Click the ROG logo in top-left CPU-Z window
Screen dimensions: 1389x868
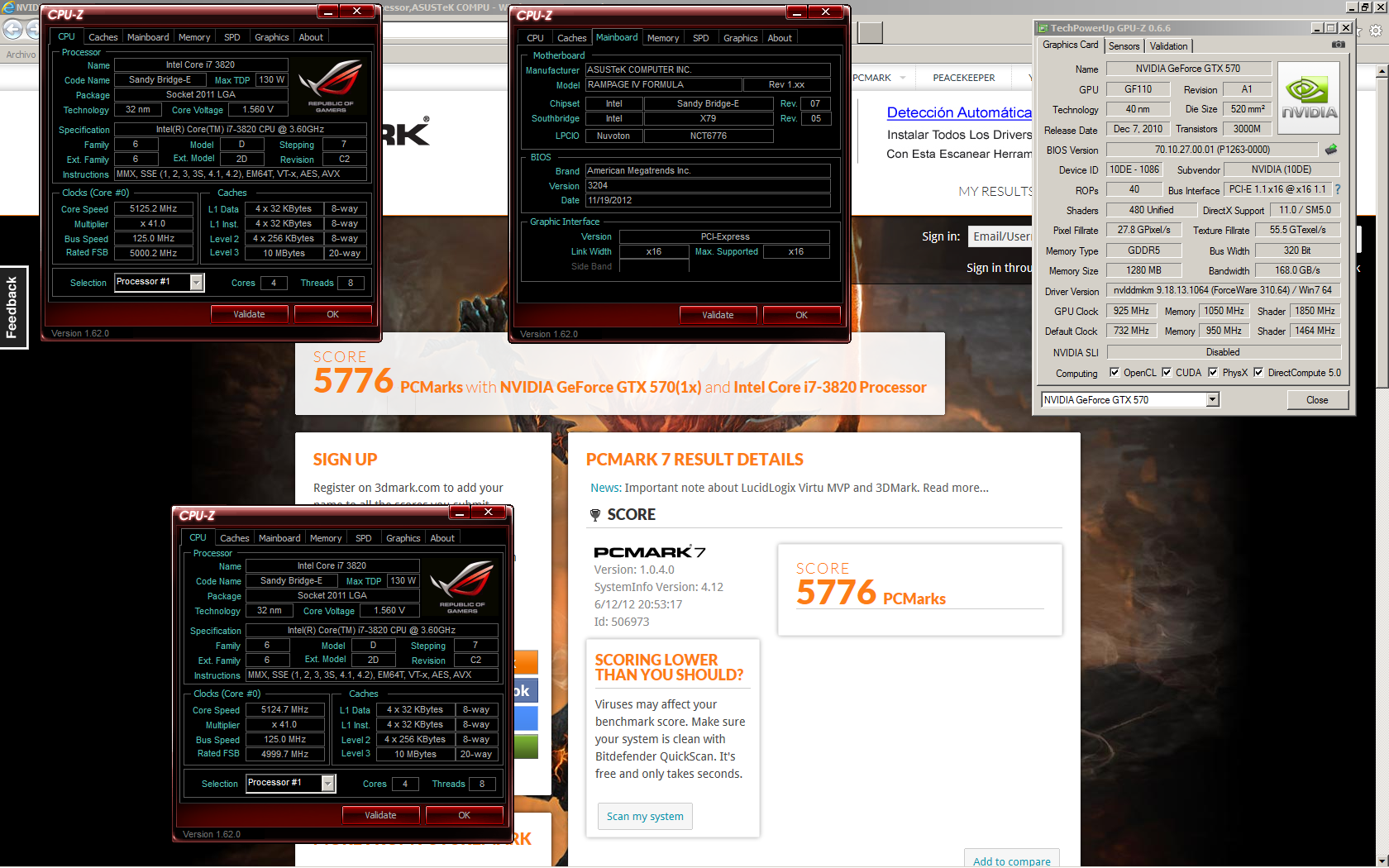point(331,85)
